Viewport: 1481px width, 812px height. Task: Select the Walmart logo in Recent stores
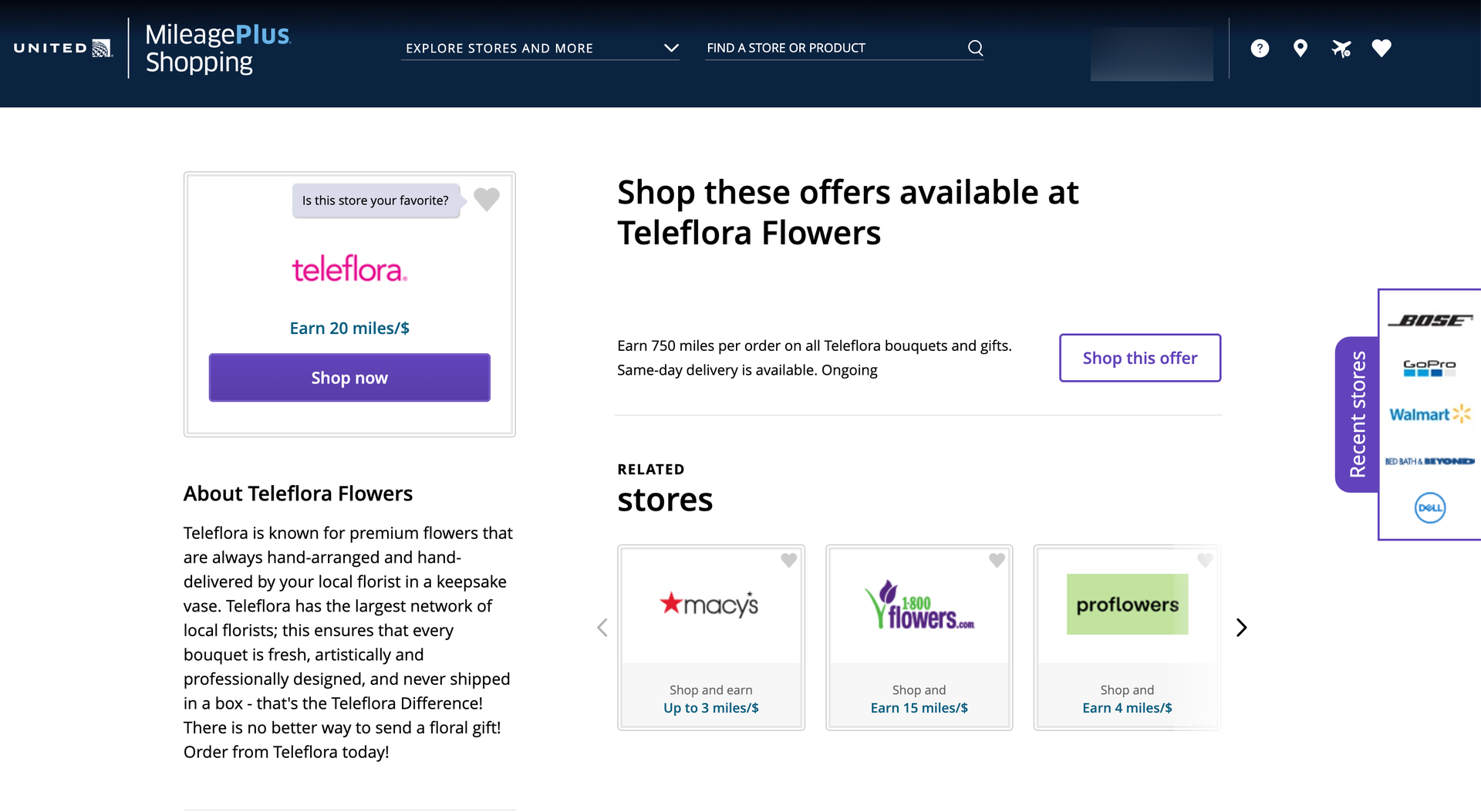coord(1429,414)
